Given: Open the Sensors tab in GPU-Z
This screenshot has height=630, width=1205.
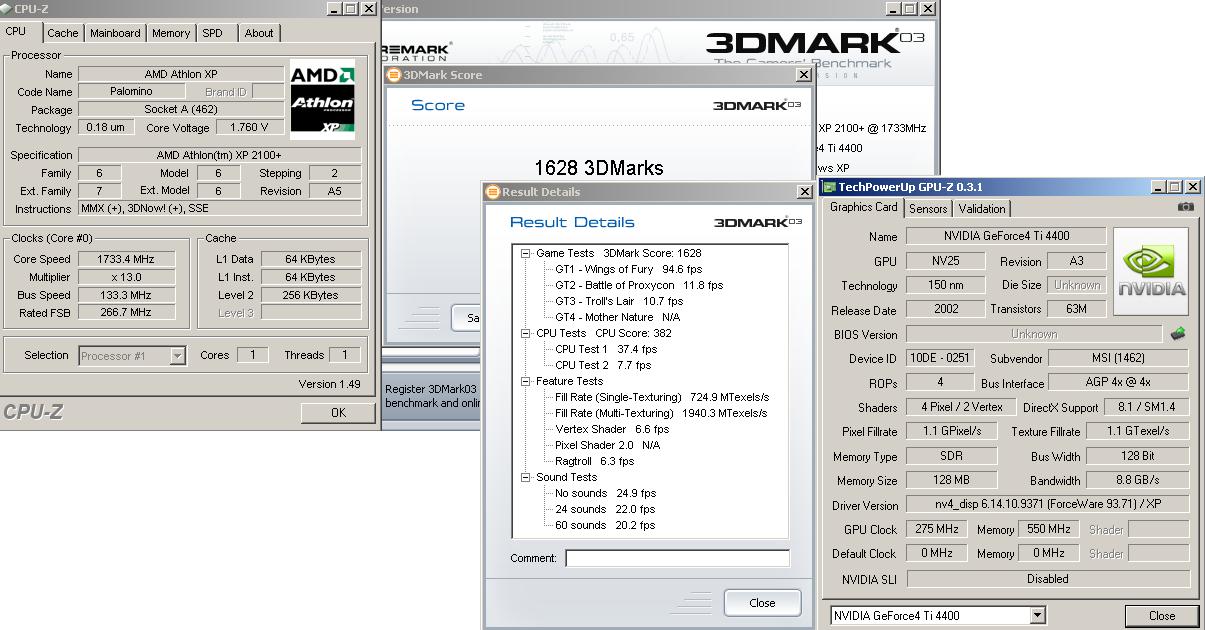Looking at the screenshot, I should click(928, 209).
